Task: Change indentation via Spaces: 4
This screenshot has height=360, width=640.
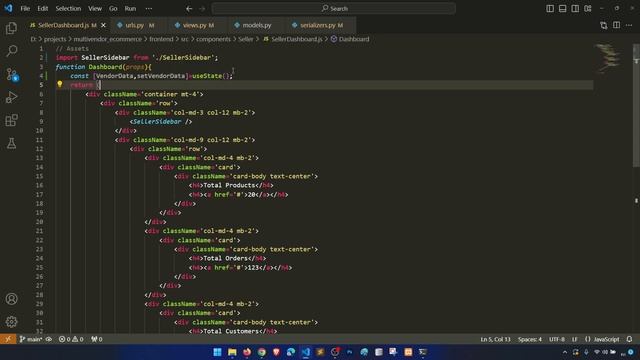Action: (530, 339)
